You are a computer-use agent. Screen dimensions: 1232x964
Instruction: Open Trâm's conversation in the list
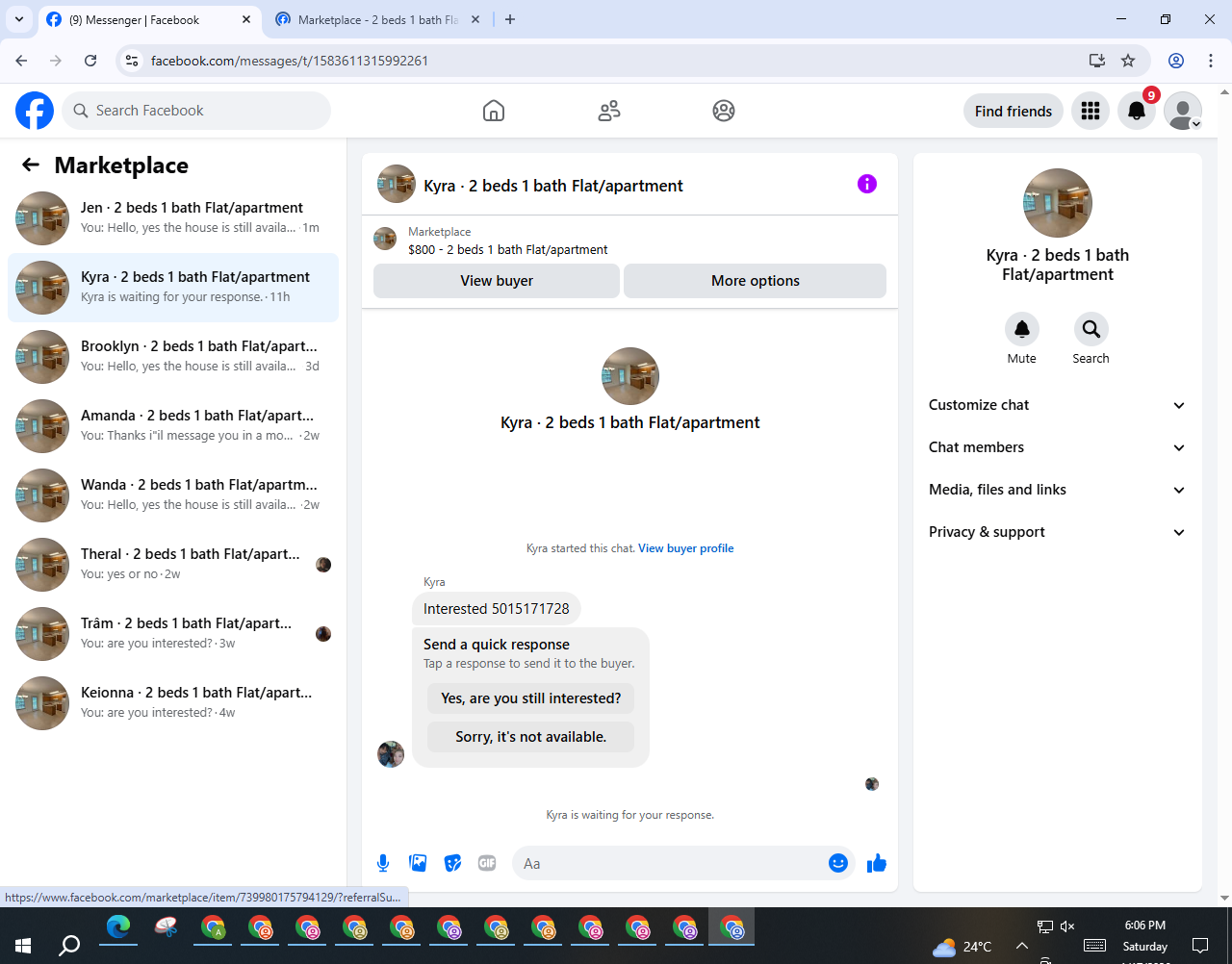(173, 634)
